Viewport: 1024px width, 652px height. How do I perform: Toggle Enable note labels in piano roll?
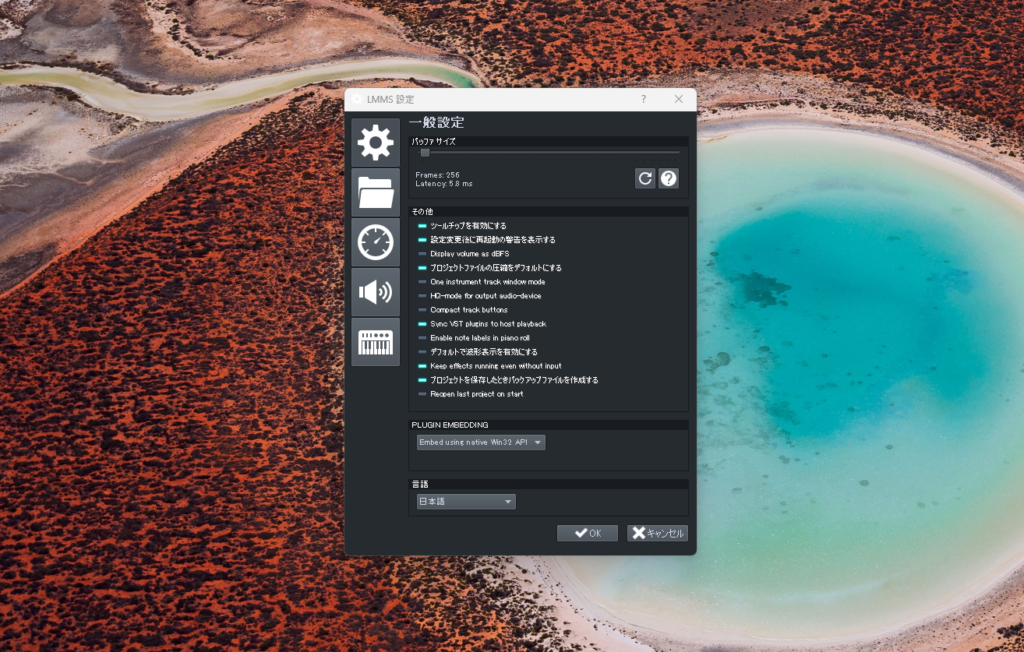tap(422, 338)
